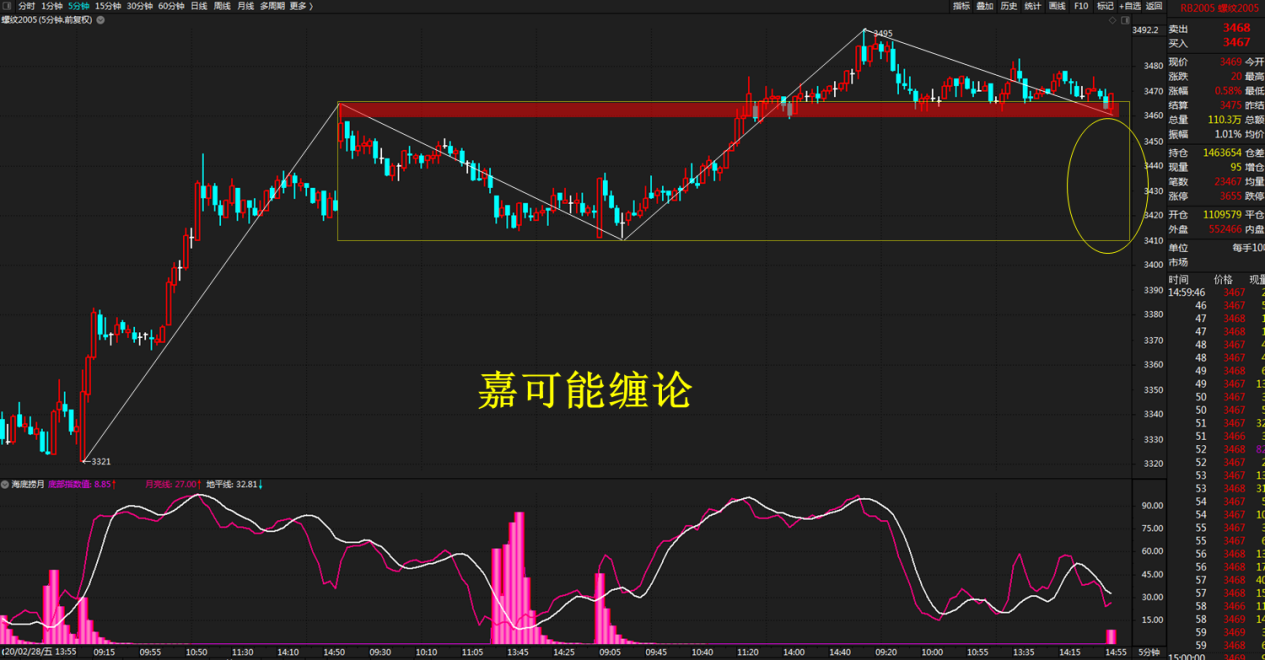Open the 指标 indicators button

pyautogui.click(x=961, y=6)
